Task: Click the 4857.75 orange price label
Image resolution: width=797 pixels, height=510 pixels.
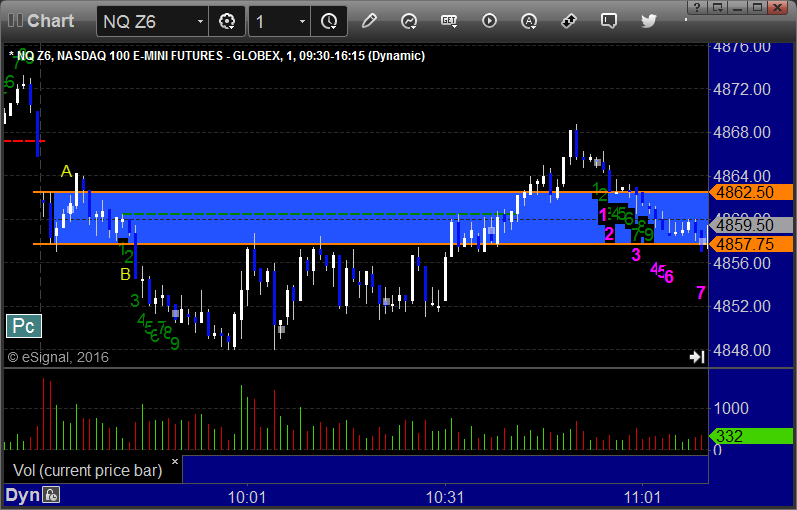Action: pos(751,244)
